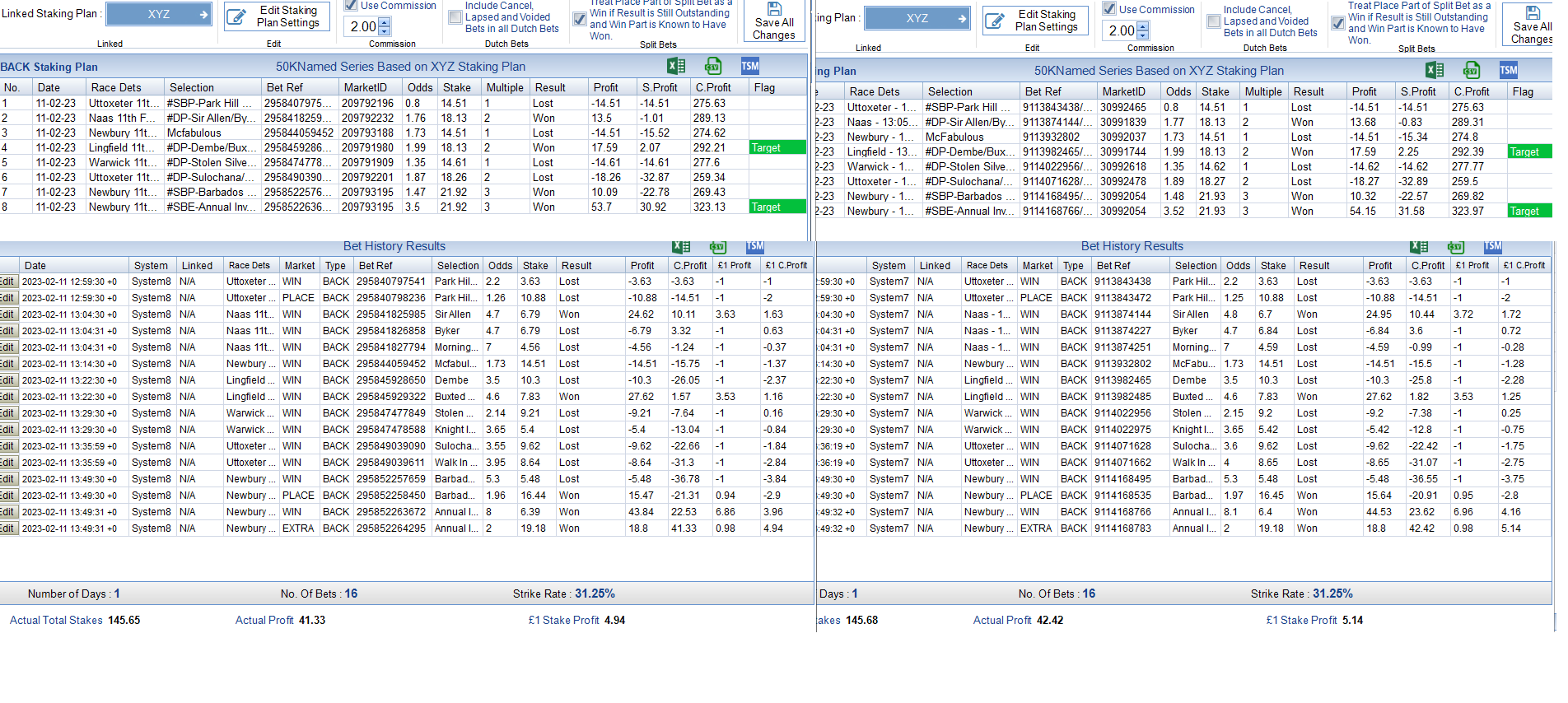Screen dimensions: 1568x703
Task: Click Strike Rate 31.25% in left window
Action: 595,594
